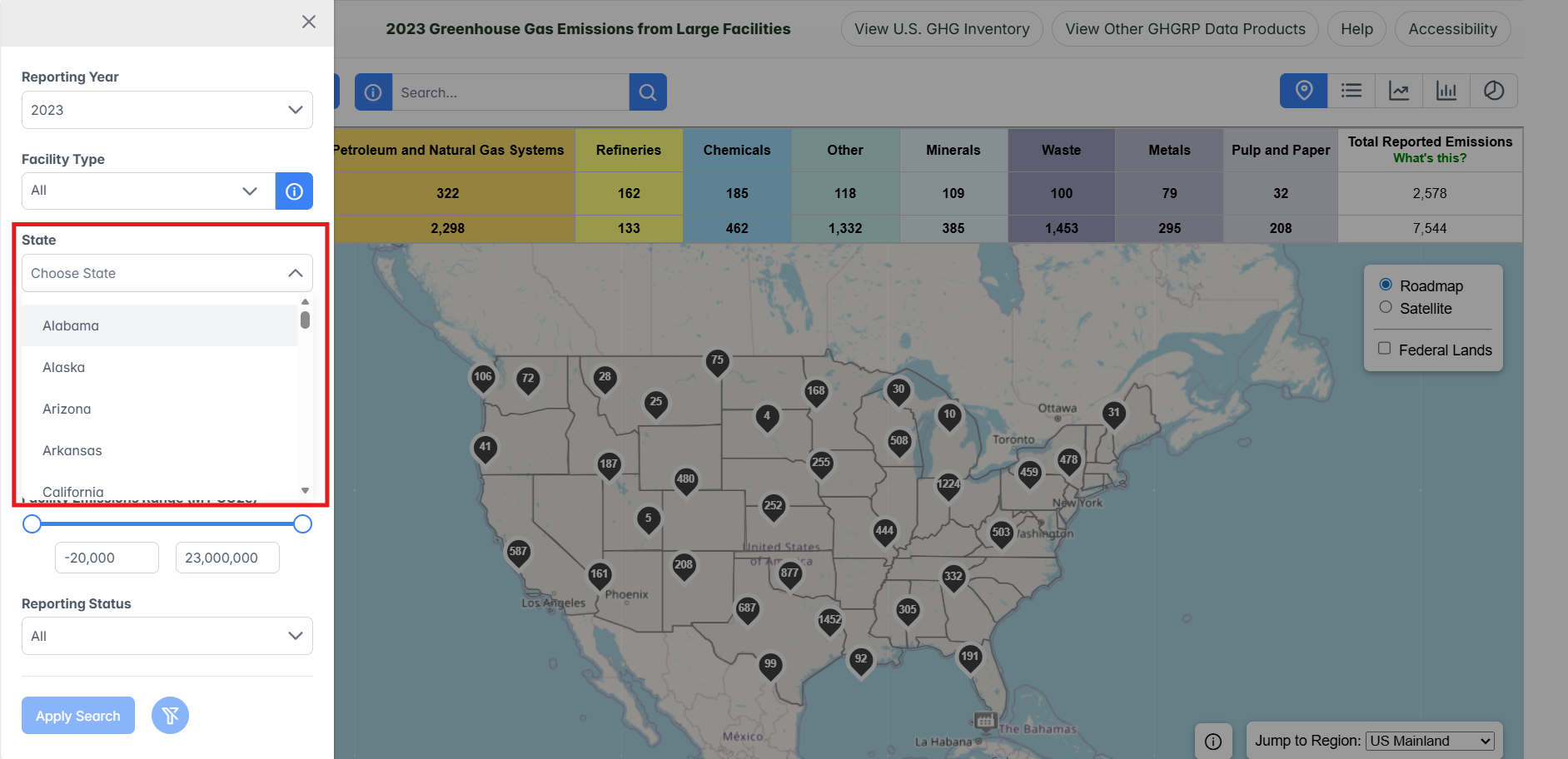1568x759 pixels.
Task: Click the facility Search text field
Action: tap(510, 92)
